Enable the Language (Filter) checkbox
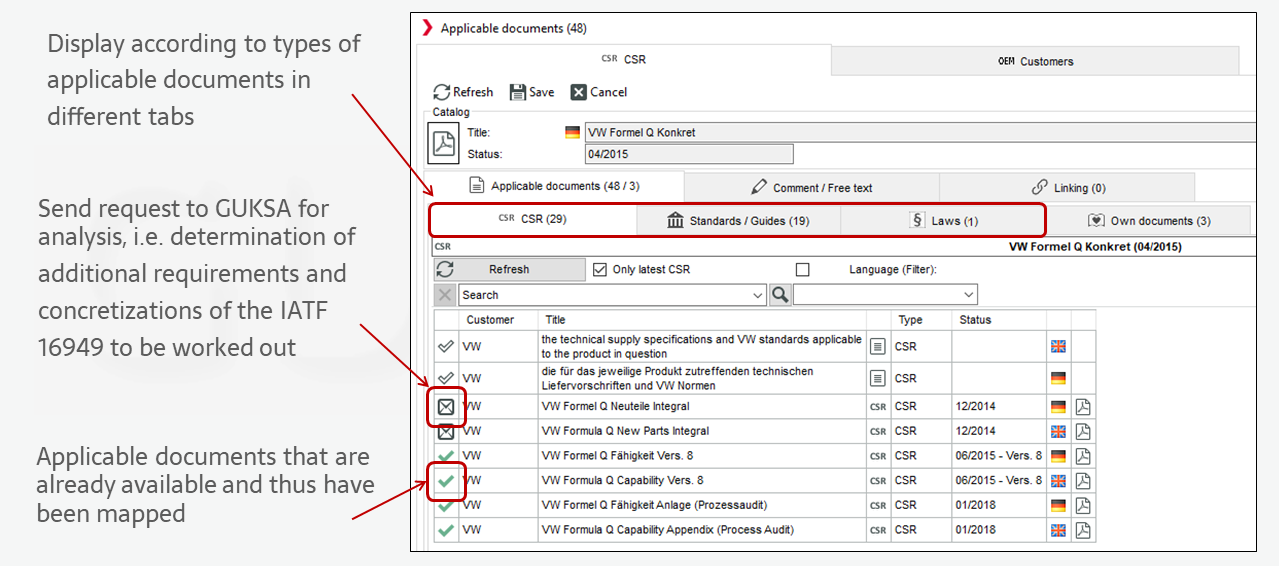 802,270
